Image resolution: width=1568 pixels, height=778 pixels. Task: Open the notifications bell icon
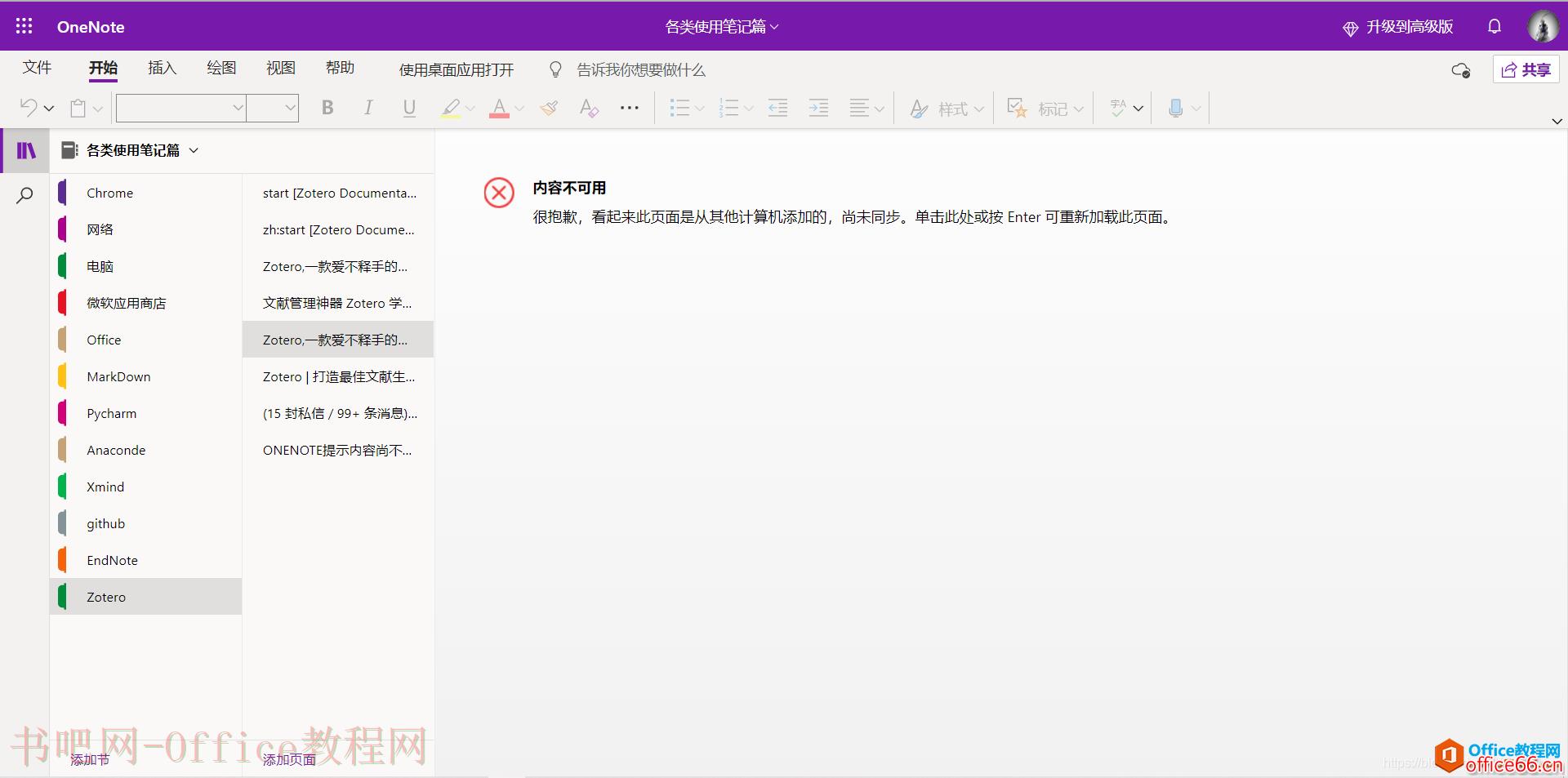[x=1494, y=27]
